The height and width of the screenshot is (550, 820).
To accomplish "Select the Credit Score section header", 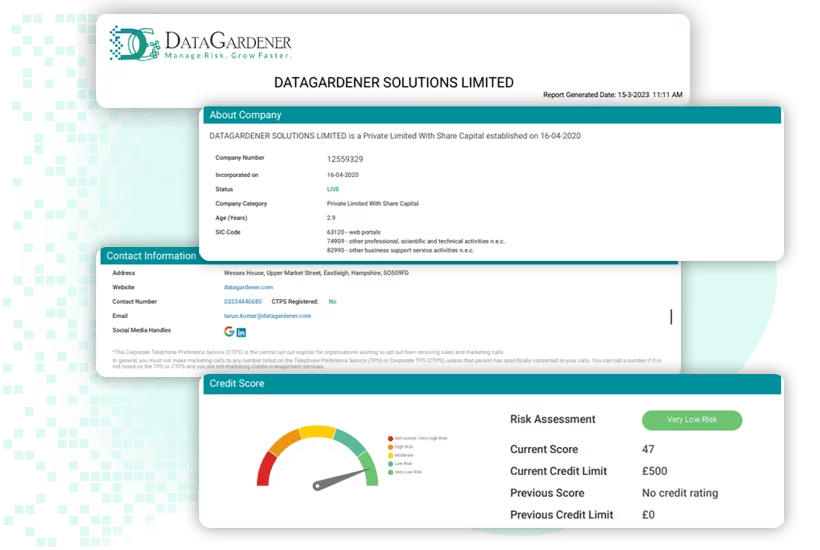I will pyautogui.click(x=492, y=384).
